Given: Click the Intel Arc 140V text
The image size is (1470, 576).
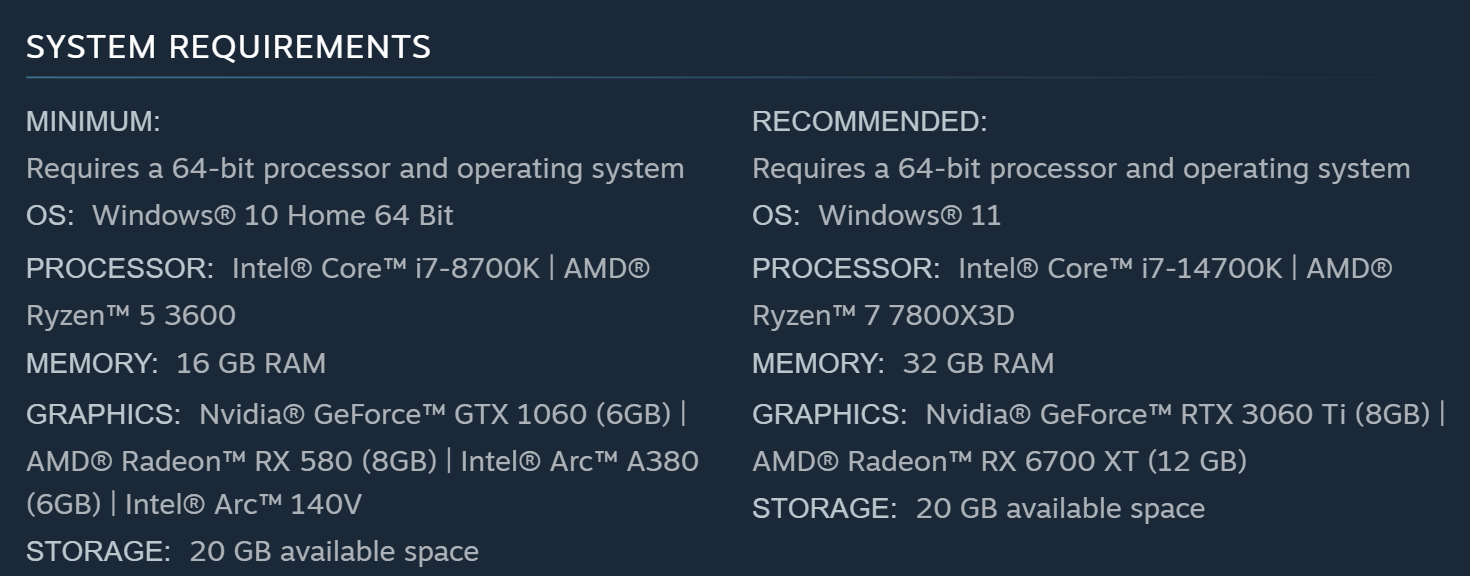Looking at the screenshot, I should click(x=242, y=504).
